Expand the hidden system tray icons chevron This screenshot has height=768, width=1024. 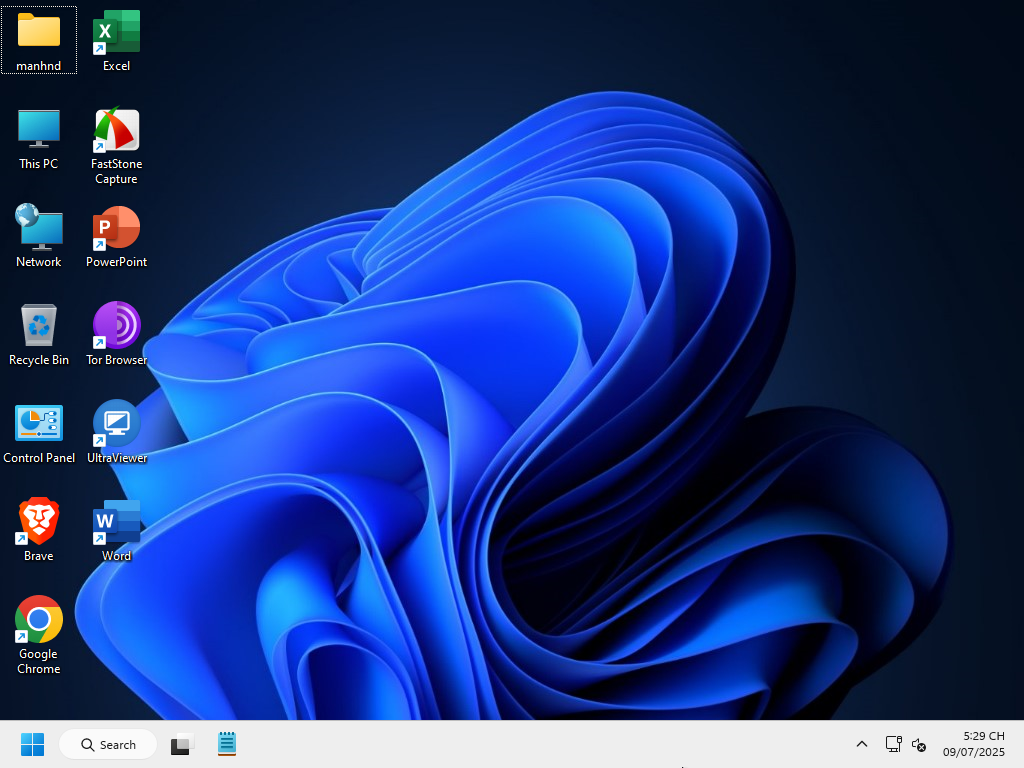click(x=861, y=744)
